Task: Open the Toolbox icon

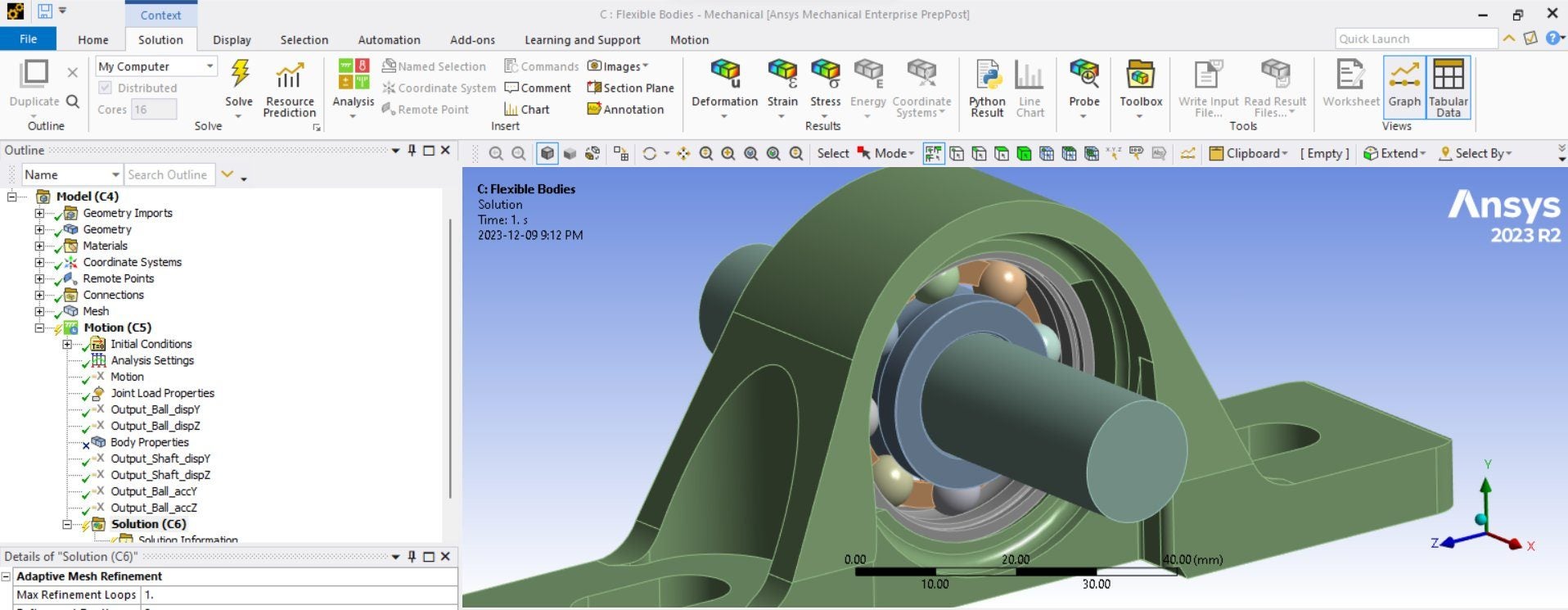Action: tap(1140, 75)
